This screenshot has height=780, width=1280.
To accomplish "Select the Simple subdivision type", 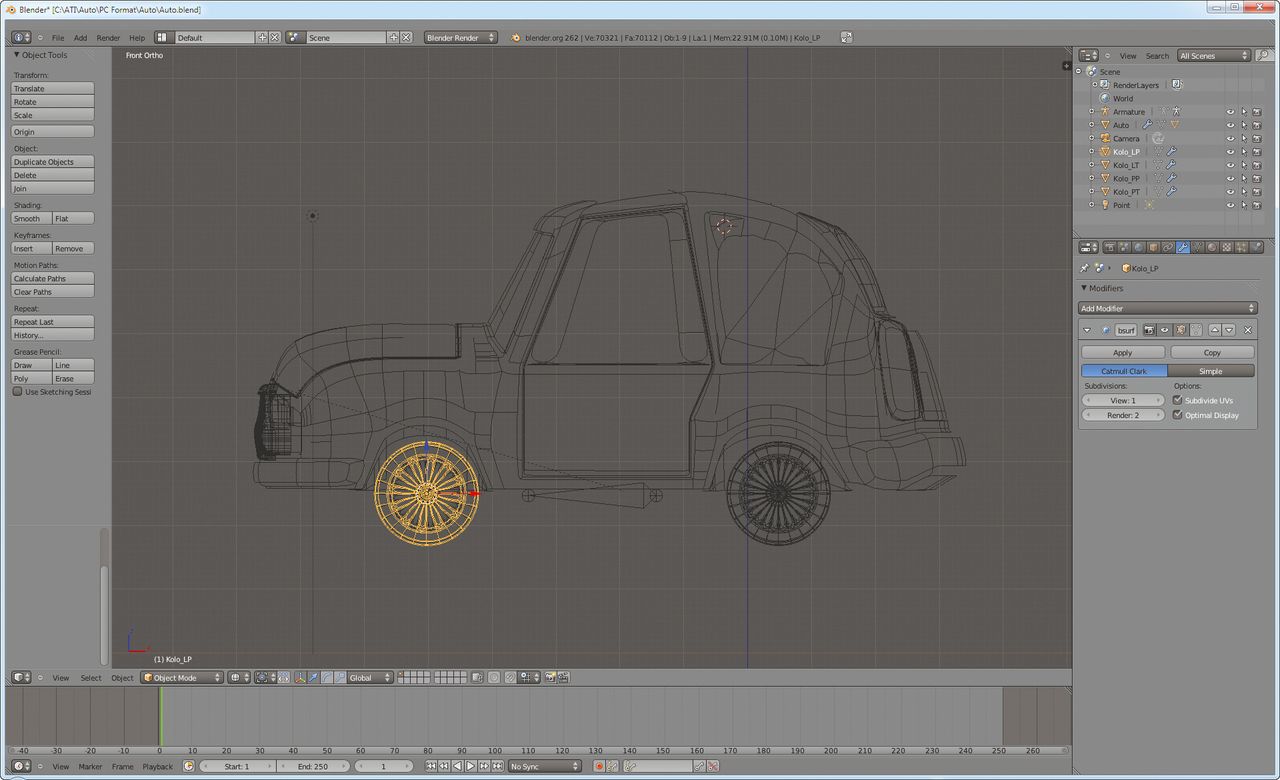I will click(1211, 371).
